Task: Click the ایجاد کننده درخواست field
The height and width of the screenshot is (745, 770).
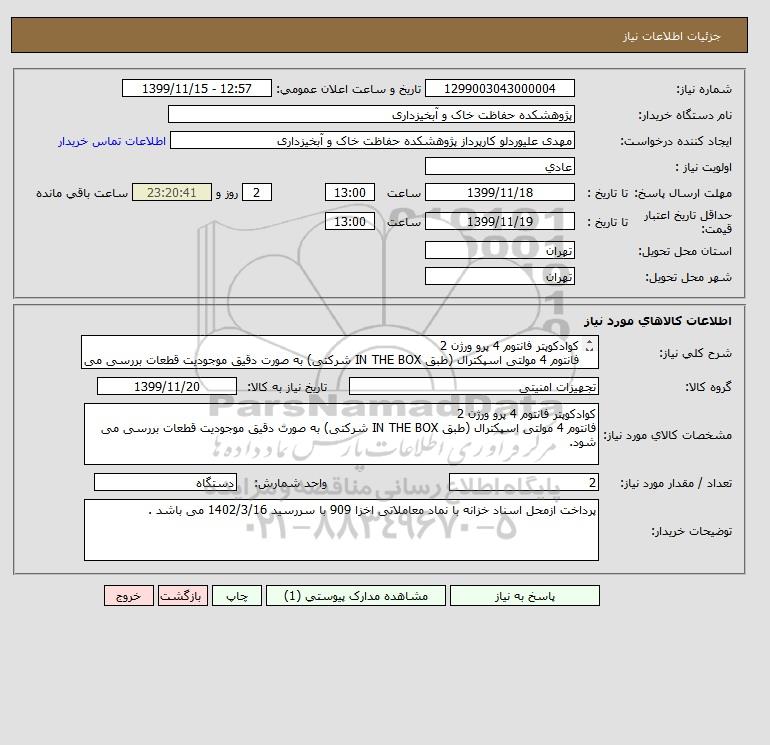Action: [372, 140]
